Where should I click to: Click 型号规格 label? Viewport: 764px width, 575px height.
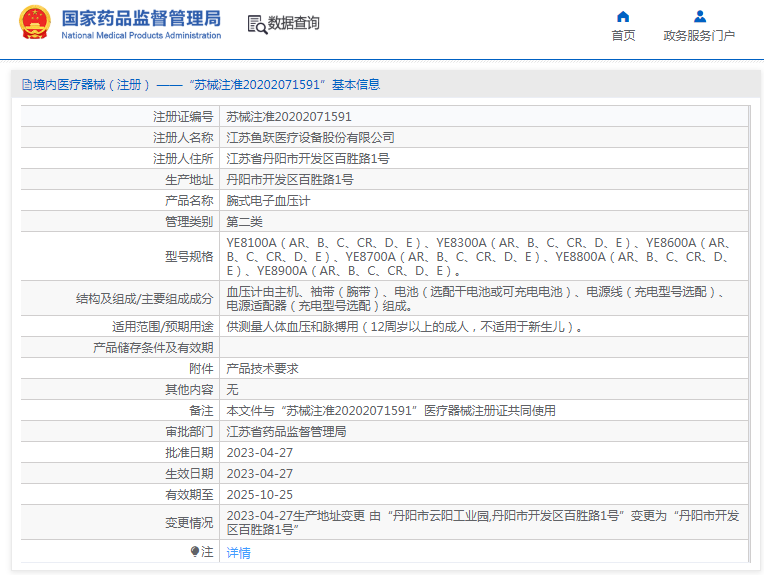click(189, 256)
